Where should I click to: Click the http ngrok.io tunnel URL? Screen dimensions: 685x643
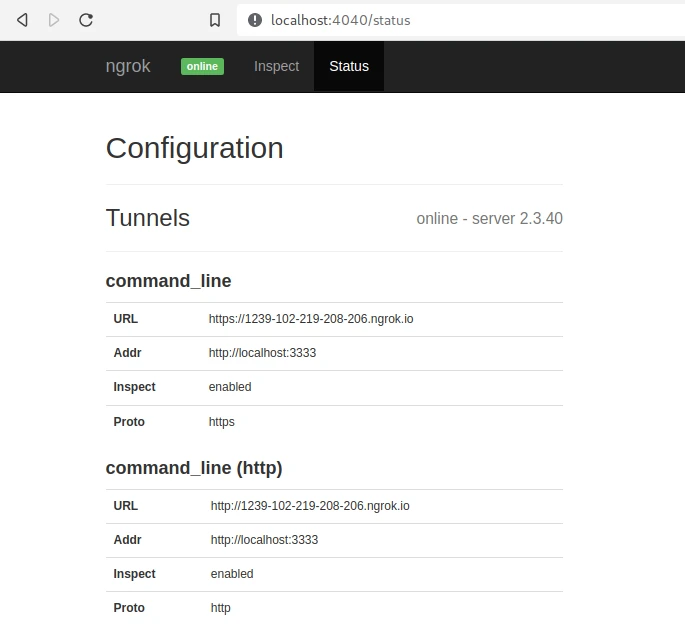[310, 506]
